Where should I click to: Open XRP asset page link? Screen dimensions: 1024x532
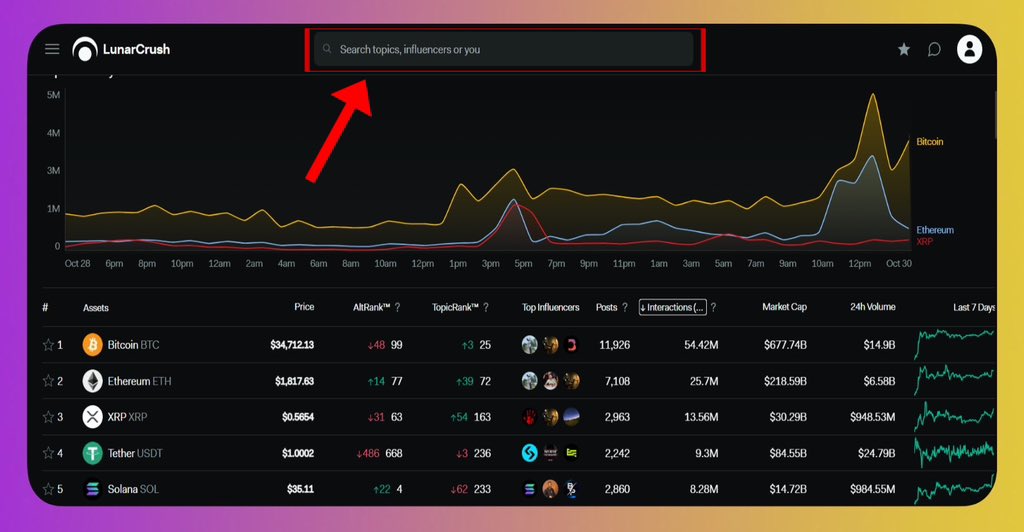(127, 416)
